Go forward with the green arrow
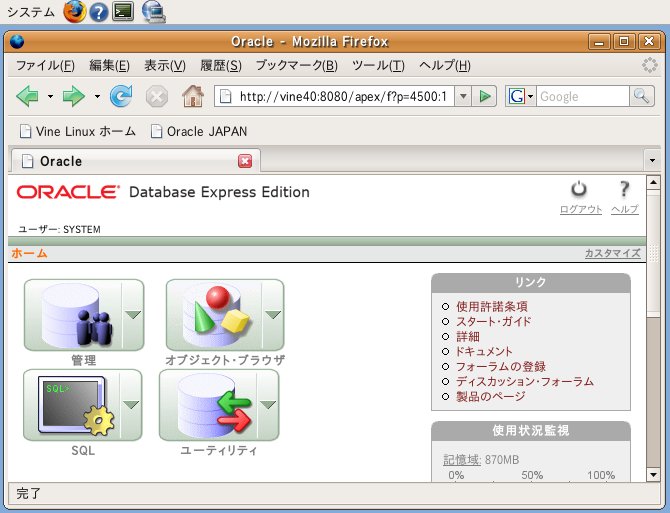 [x=74, y=96]
